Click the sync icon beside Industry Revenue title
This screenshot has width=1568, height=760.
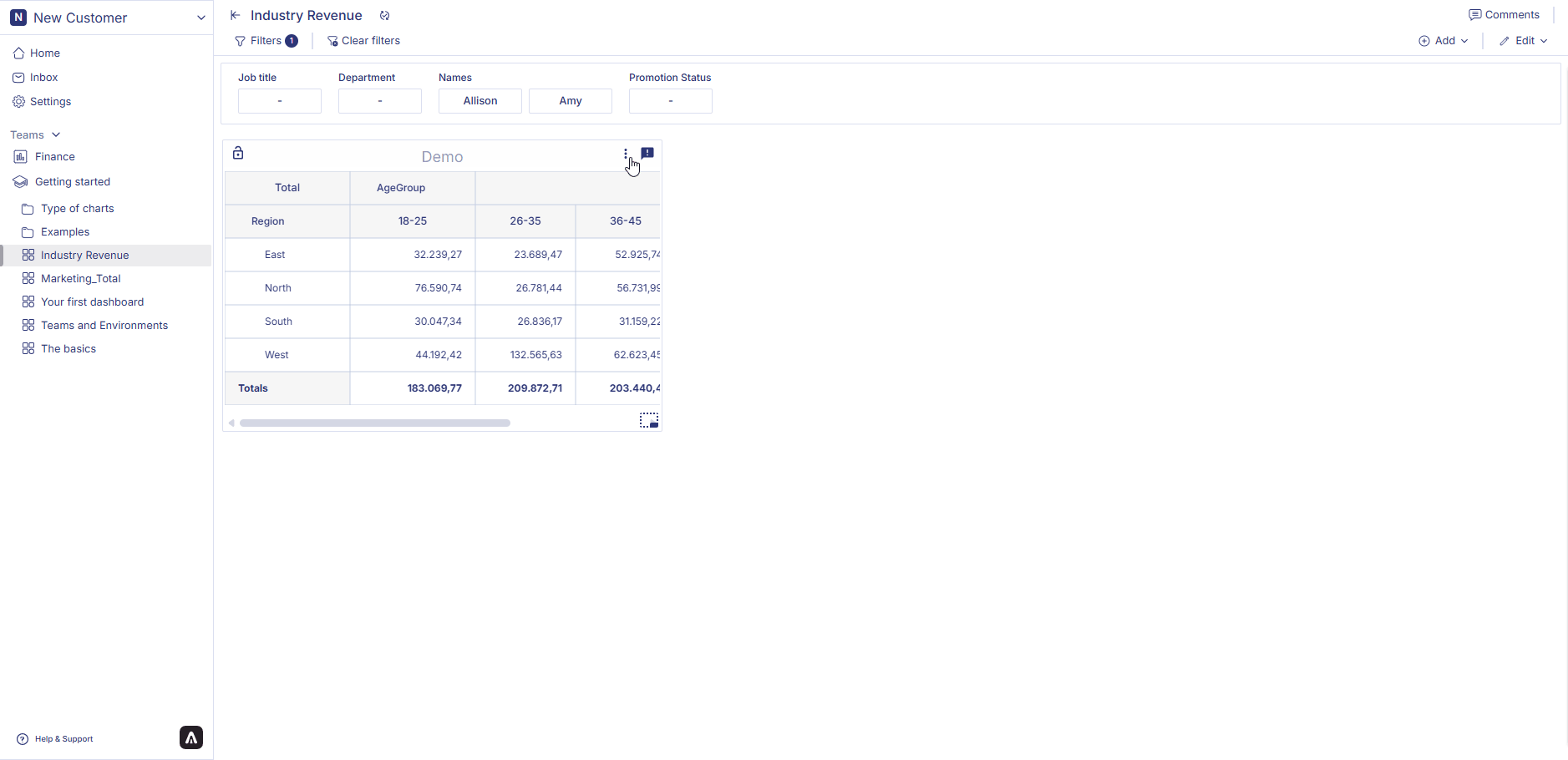click(384, 16)
